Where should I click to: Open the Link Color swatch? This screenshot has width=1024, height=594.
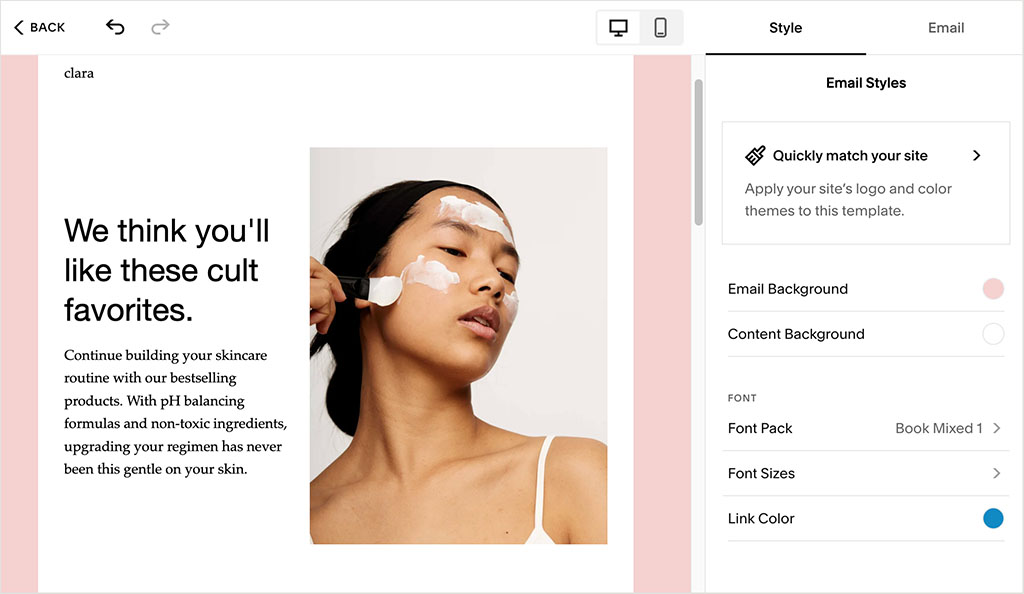coord(992,518)
